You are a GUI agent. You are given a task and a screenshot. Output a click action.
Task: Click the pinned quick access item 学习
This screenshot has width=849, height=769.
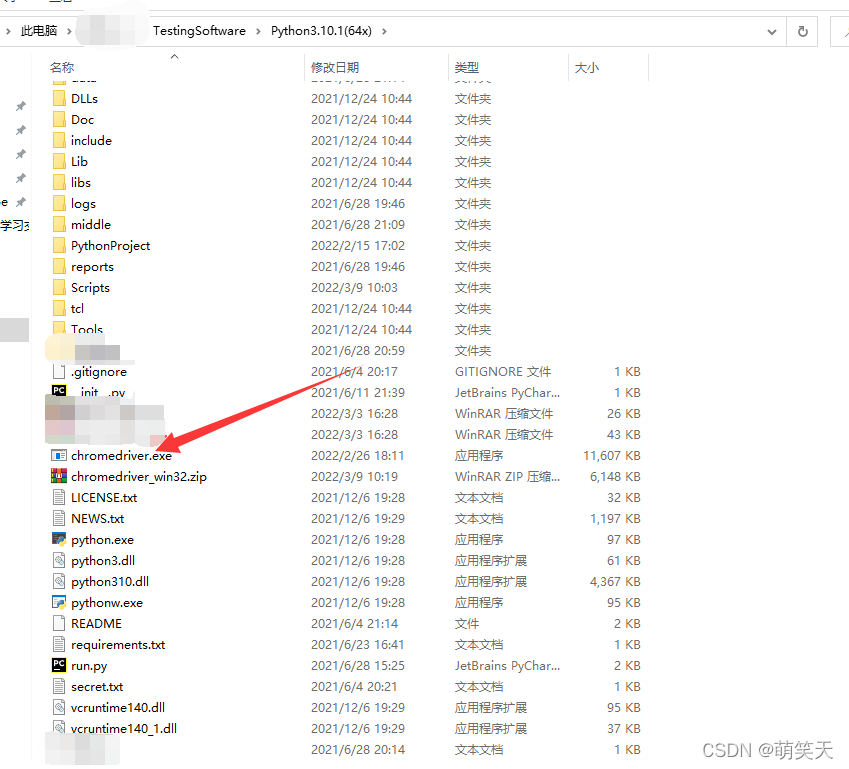(15, 225)
